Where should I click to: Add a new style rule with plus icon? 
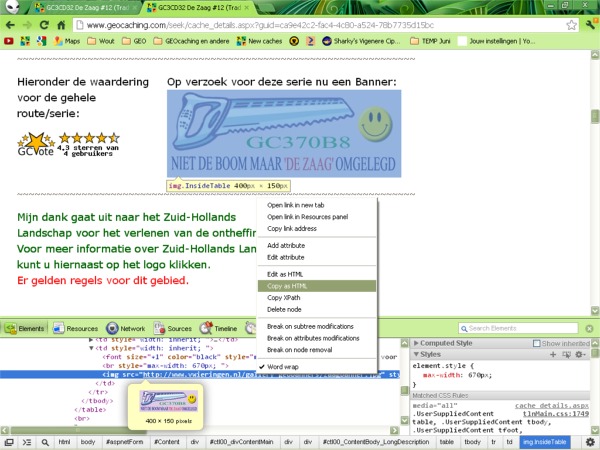point(553,354)
